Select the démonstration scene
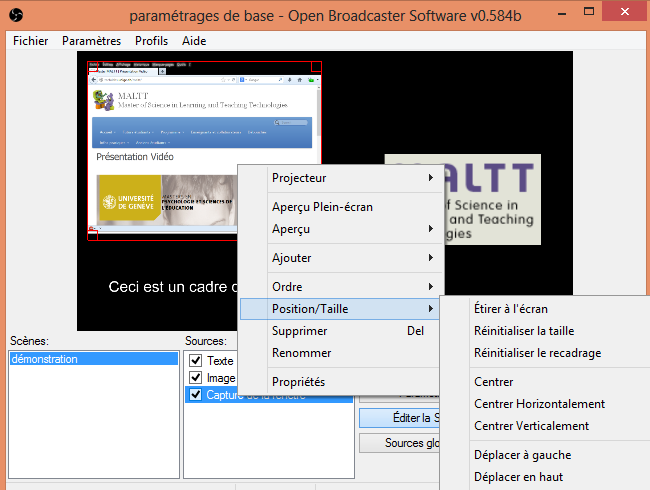Viewport: 650px width, 490px height. (x=94, y=359)
